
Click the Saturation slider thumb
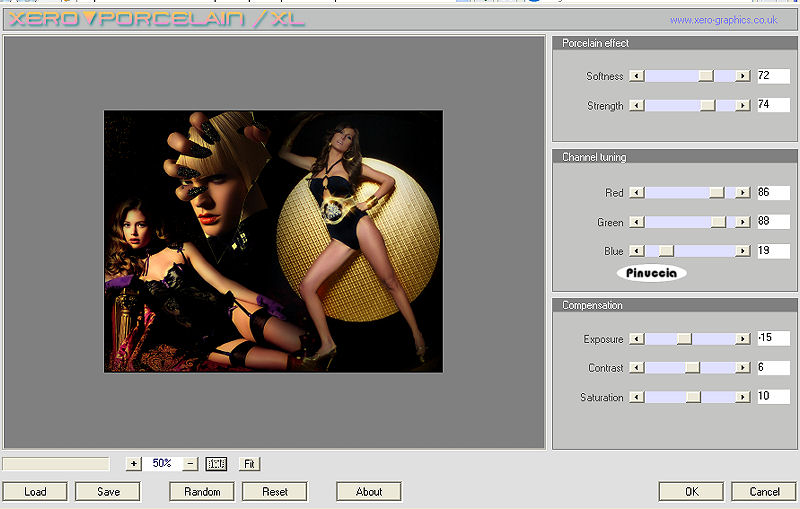coord(693,397)
